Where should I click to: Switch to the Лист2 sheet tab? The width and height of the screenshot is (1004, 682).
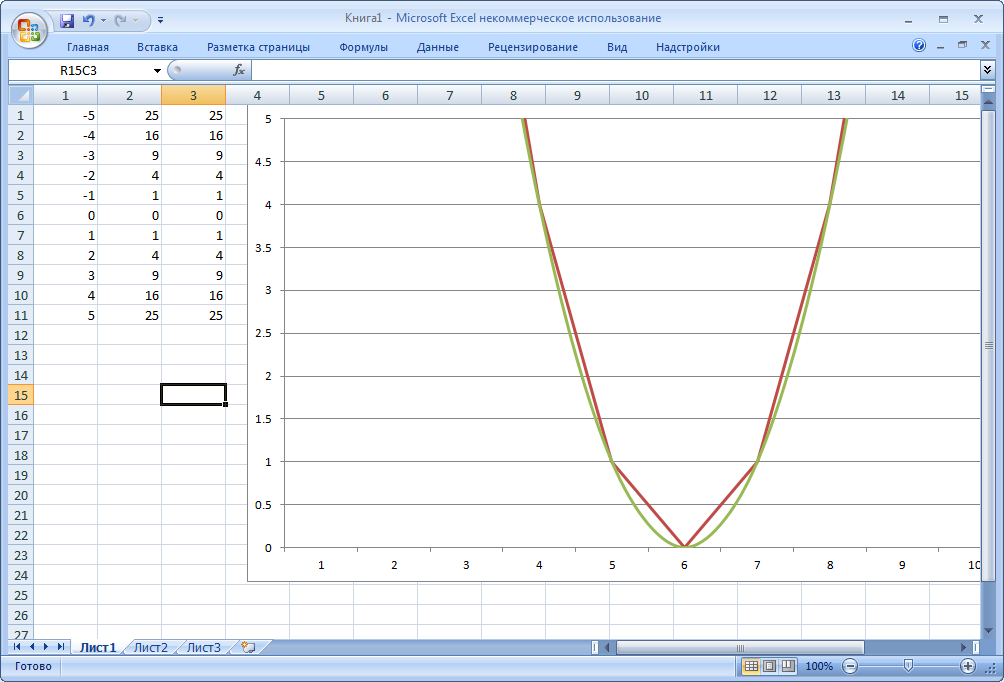click(151, 648)
